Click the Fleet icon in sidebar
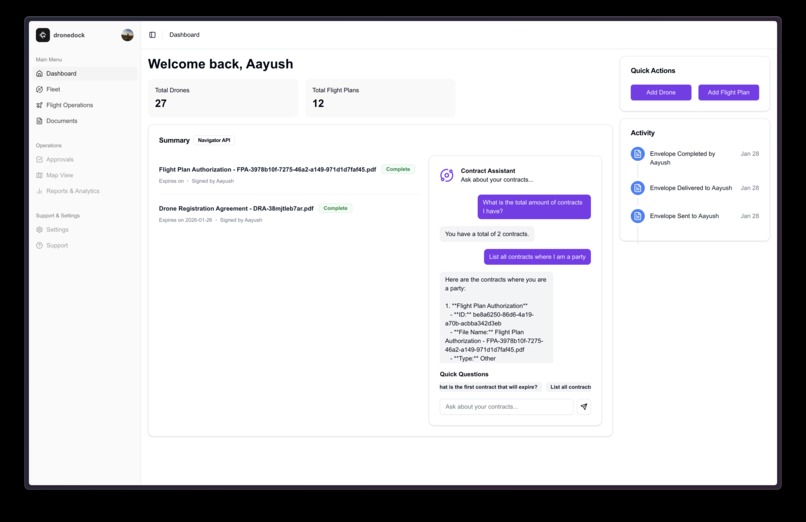The image size is (806, 522). click(x=40, y=89)
